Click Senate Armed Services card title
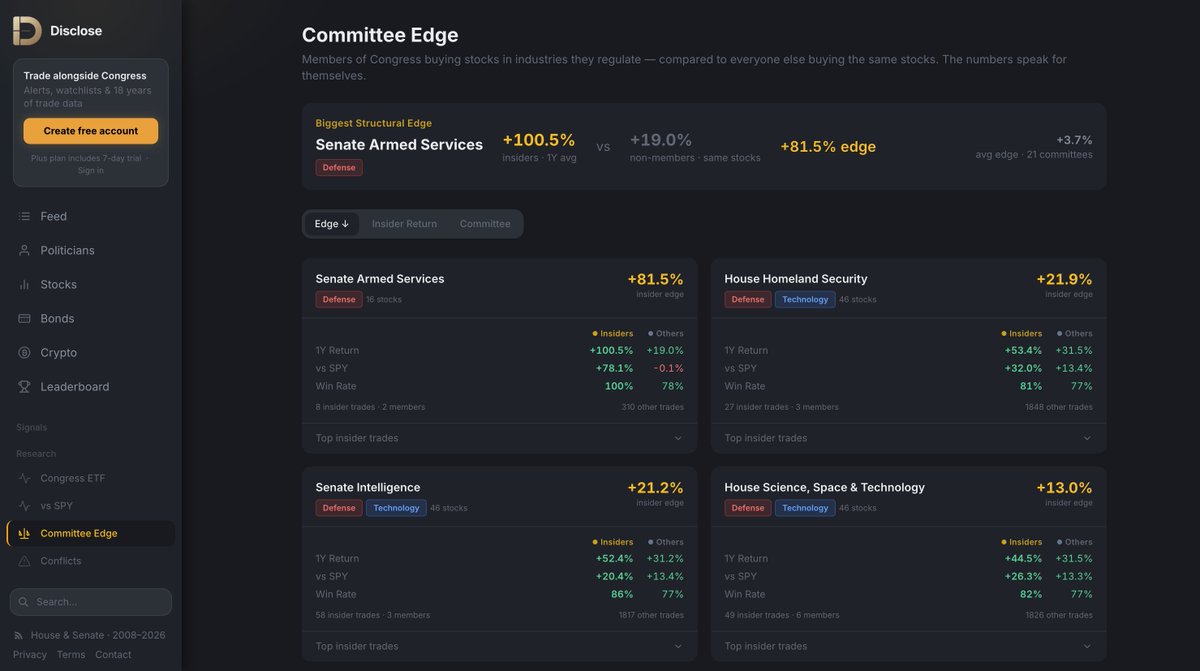This screenshot has height=671, width=1200. pos(380,279)
